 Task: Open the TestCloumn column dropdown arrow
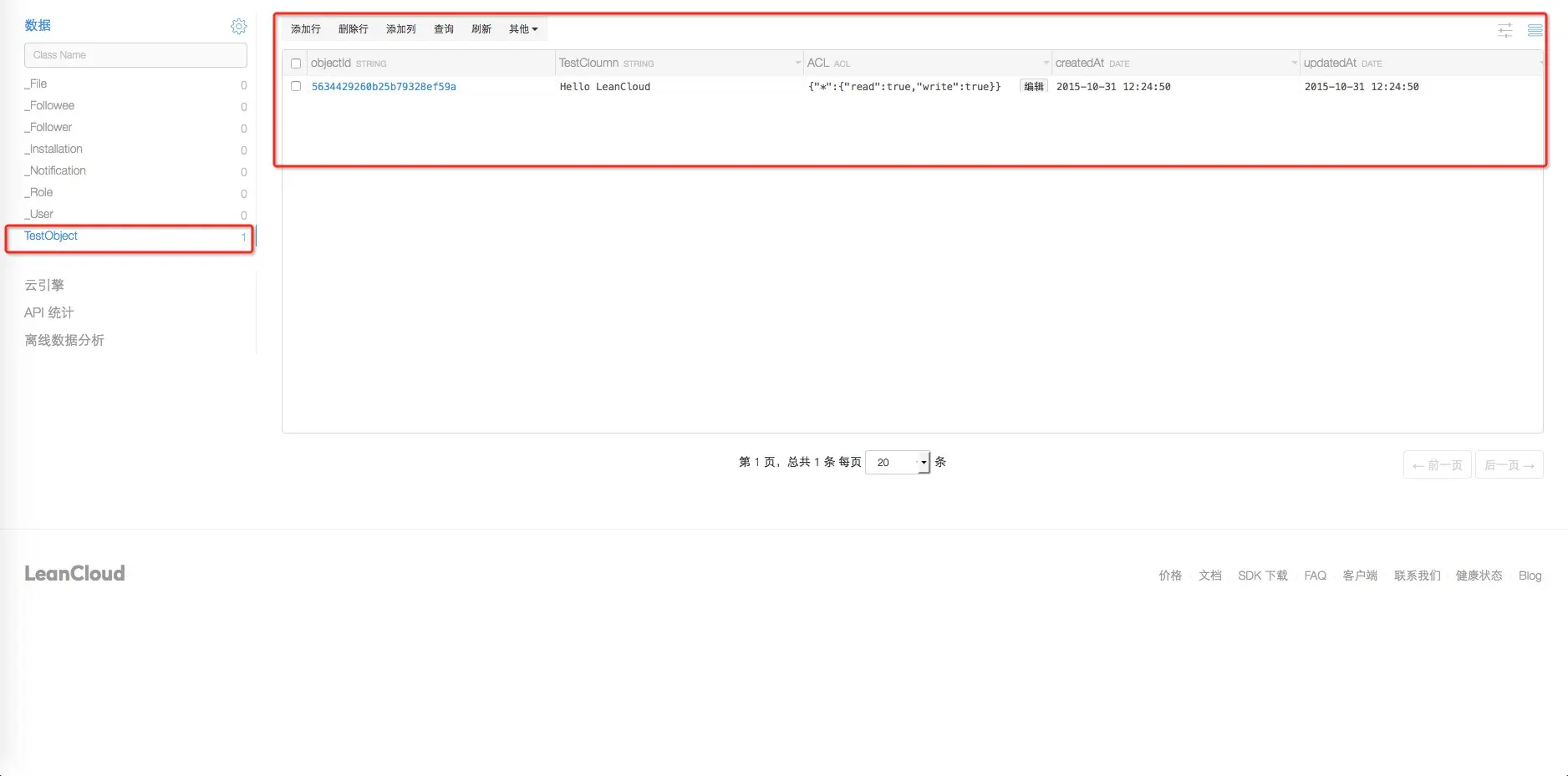click(797, 63)
